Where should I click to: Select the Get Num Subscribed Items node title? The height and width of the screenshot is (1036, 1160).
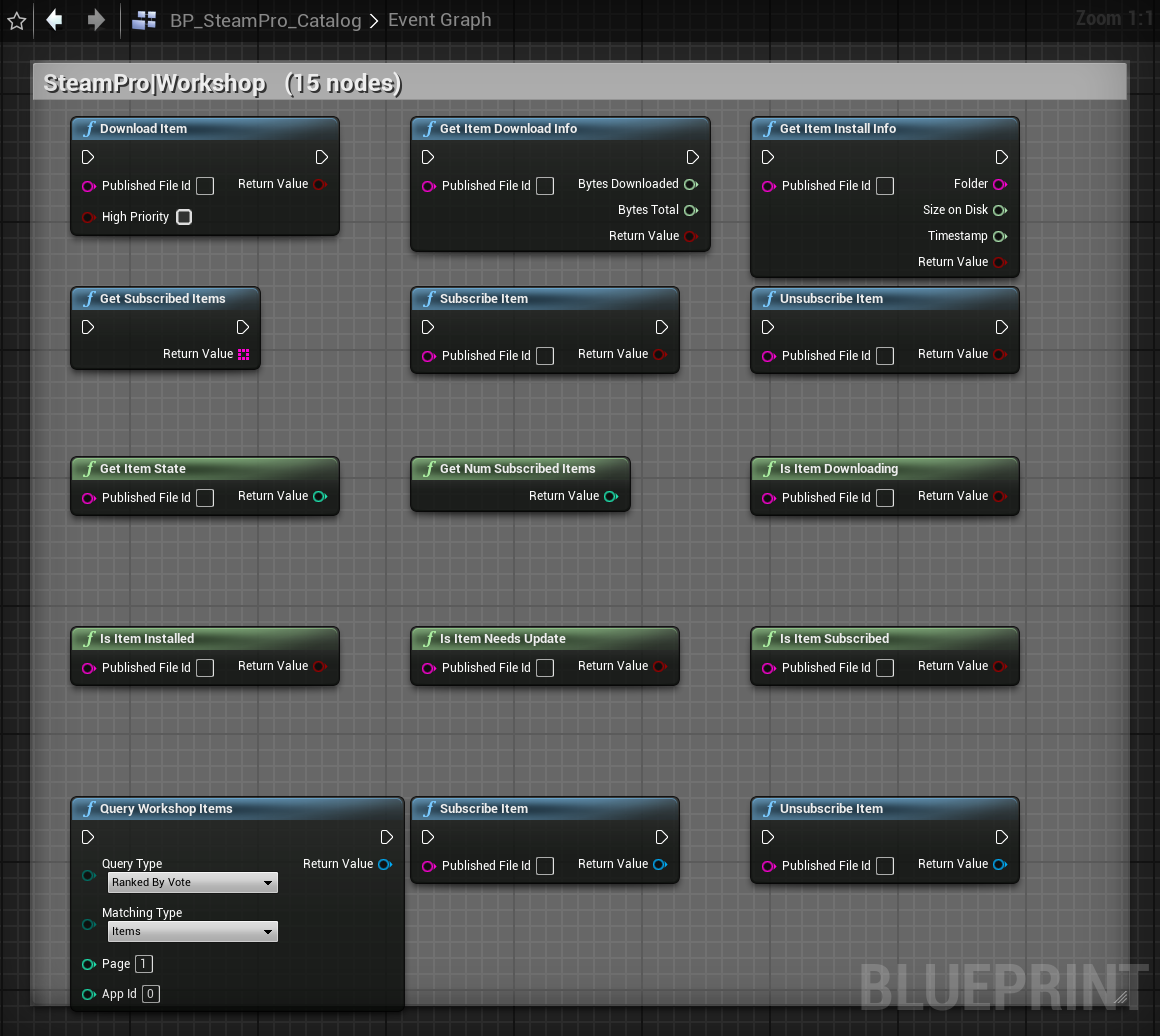pos(517,469)
